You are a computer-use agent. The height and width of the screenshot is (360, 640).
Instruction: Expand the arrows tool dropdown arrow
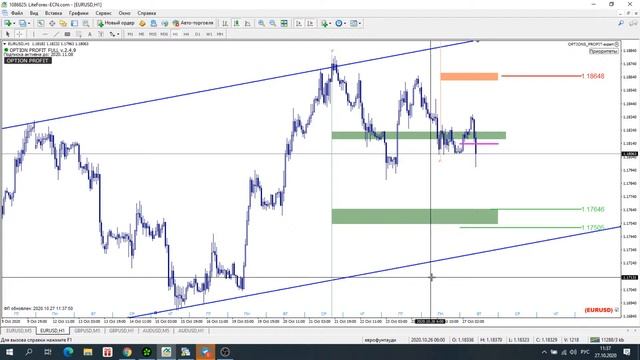pos(118,34)
